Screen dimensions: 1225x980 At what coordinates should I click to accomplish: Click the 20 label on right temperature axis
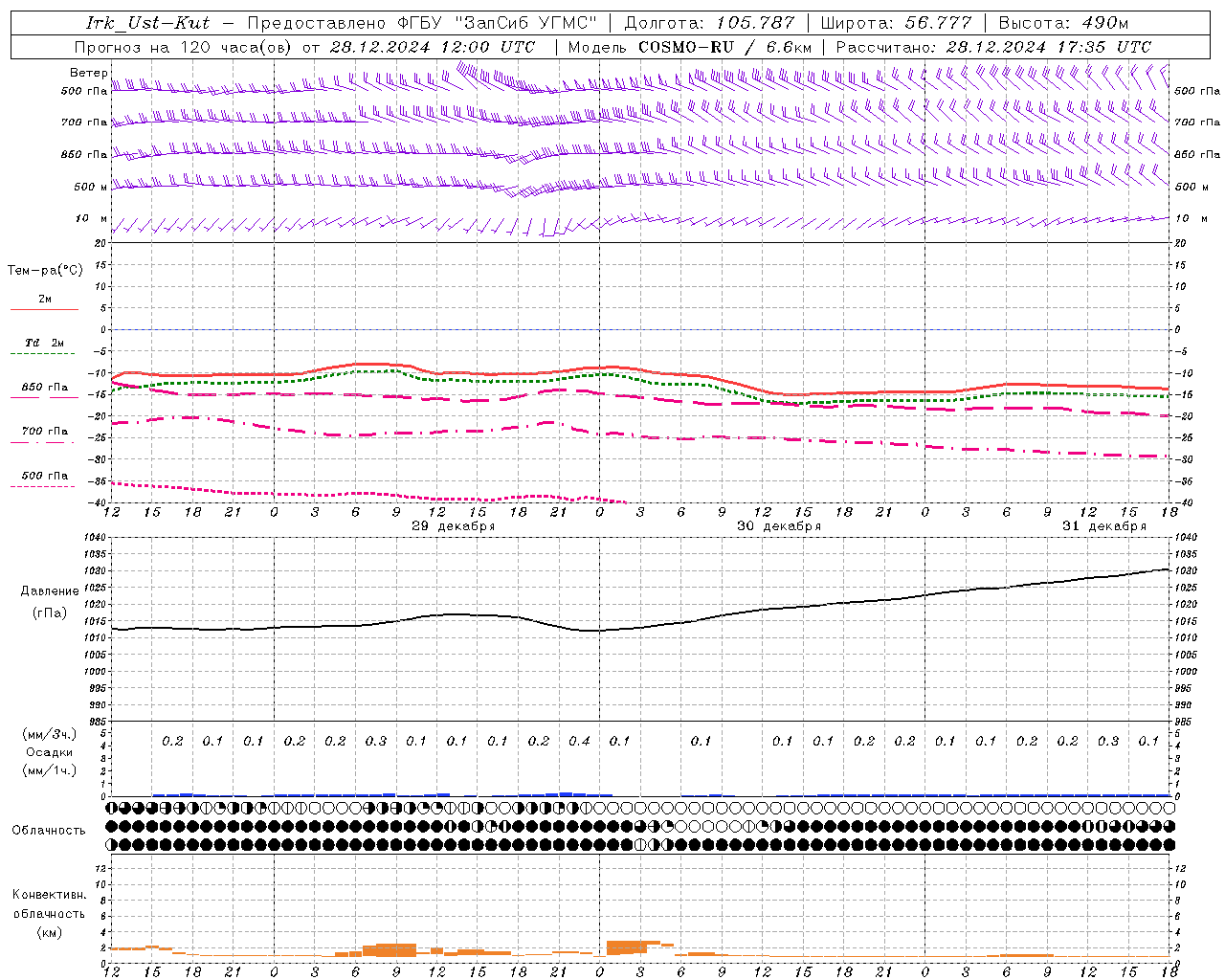coord(1181,243)
